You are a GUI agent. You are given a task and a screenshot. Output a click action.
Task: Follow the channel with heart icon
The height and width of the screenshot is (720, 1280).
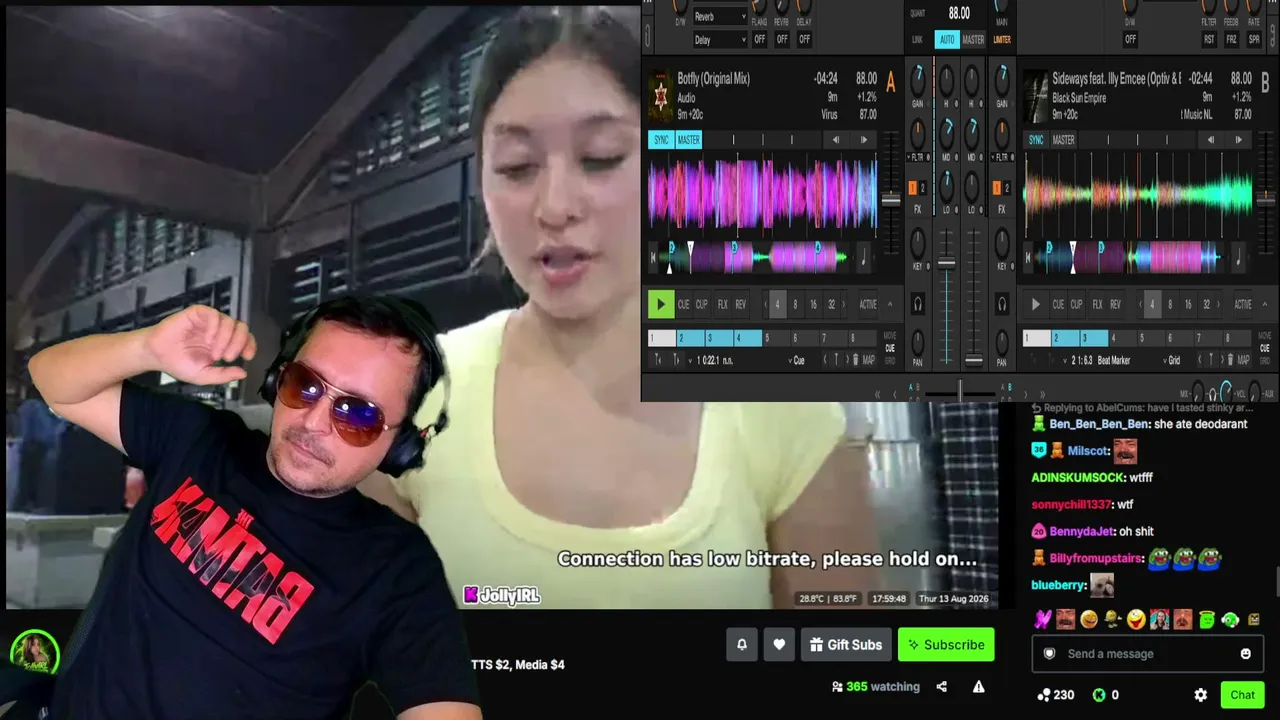point(779,645)
